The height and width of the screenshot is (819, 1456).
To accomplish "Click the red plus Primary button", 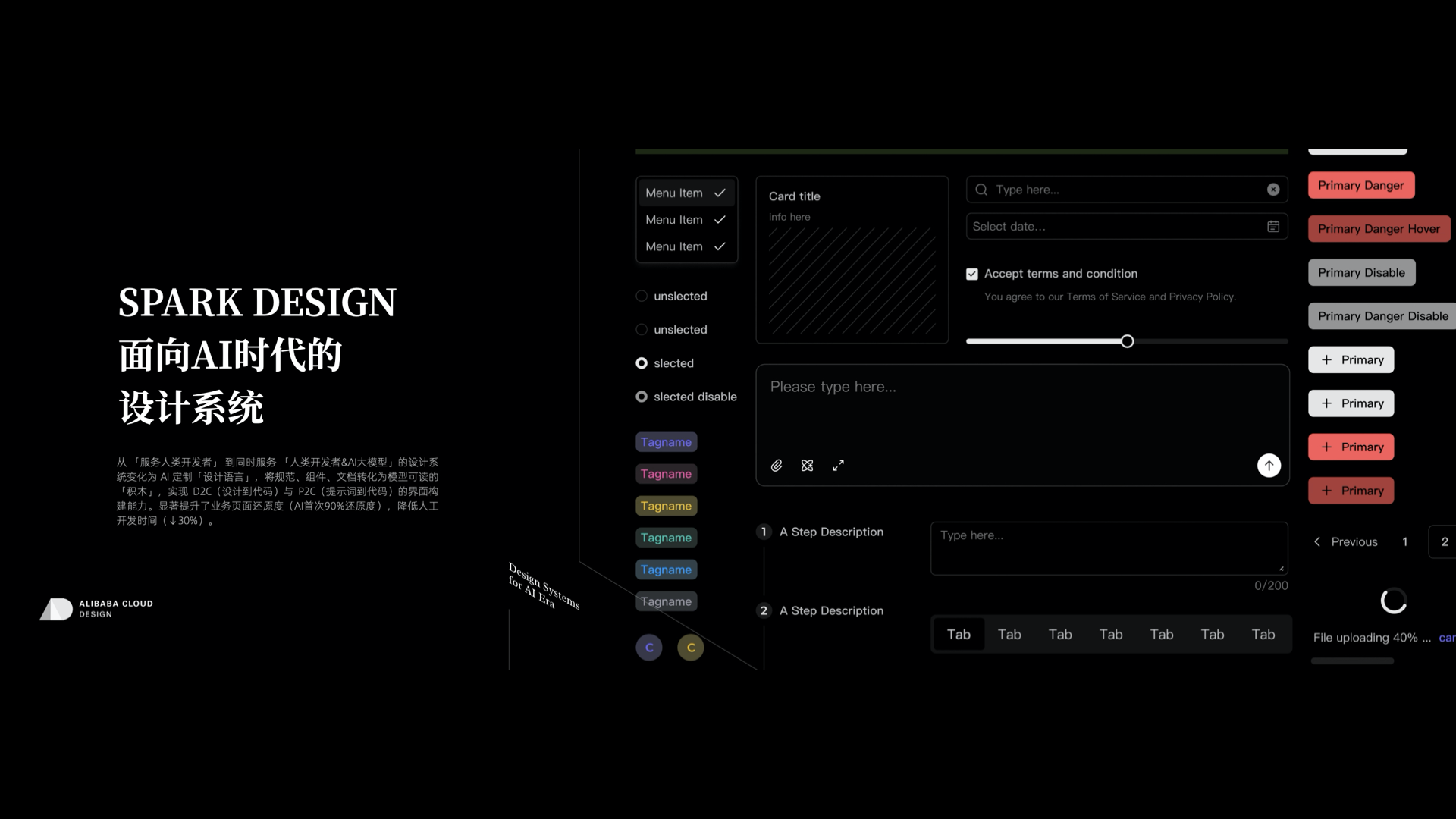I will point(1351,447).
